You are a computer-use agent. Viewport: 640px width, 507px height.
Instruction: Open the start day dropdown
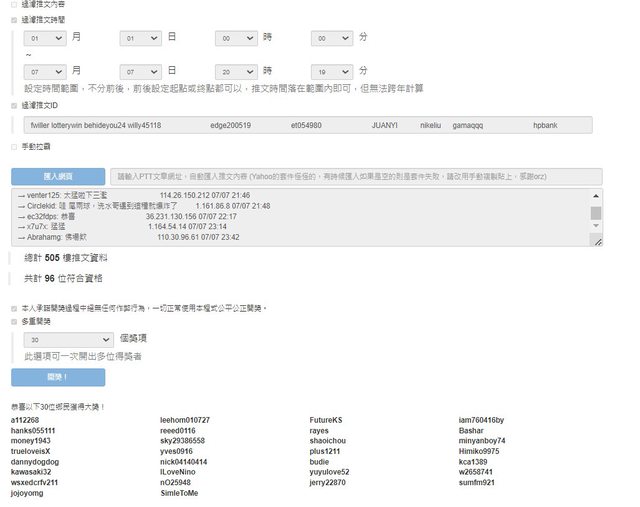(x=140, y=38)
